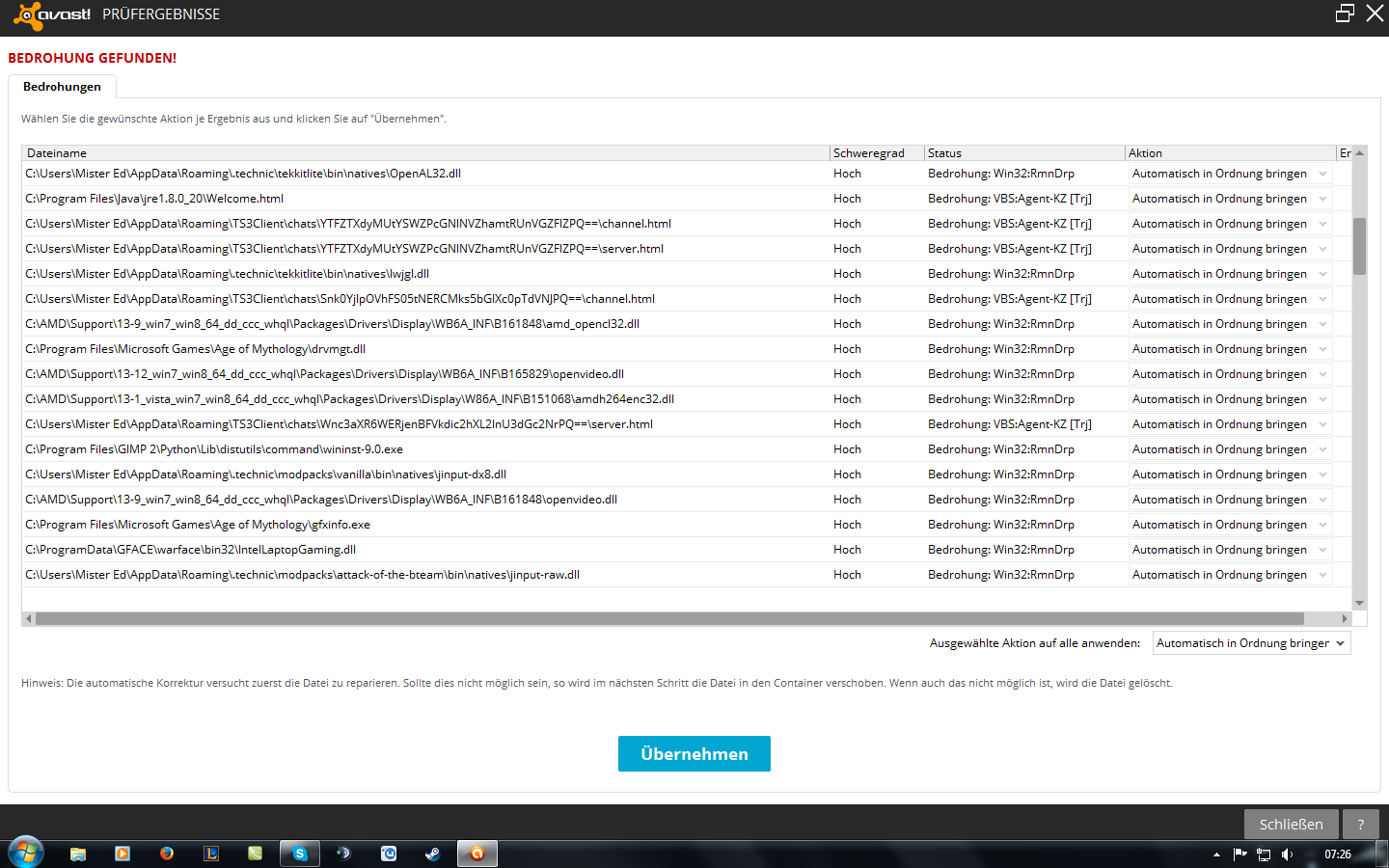
Task: Open the volume tray icon
Action: [1287, 854]
